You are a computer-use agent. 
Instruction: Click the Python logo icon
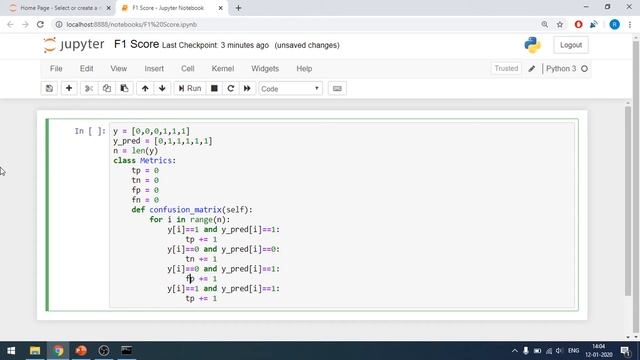click(x=532, y=45)
